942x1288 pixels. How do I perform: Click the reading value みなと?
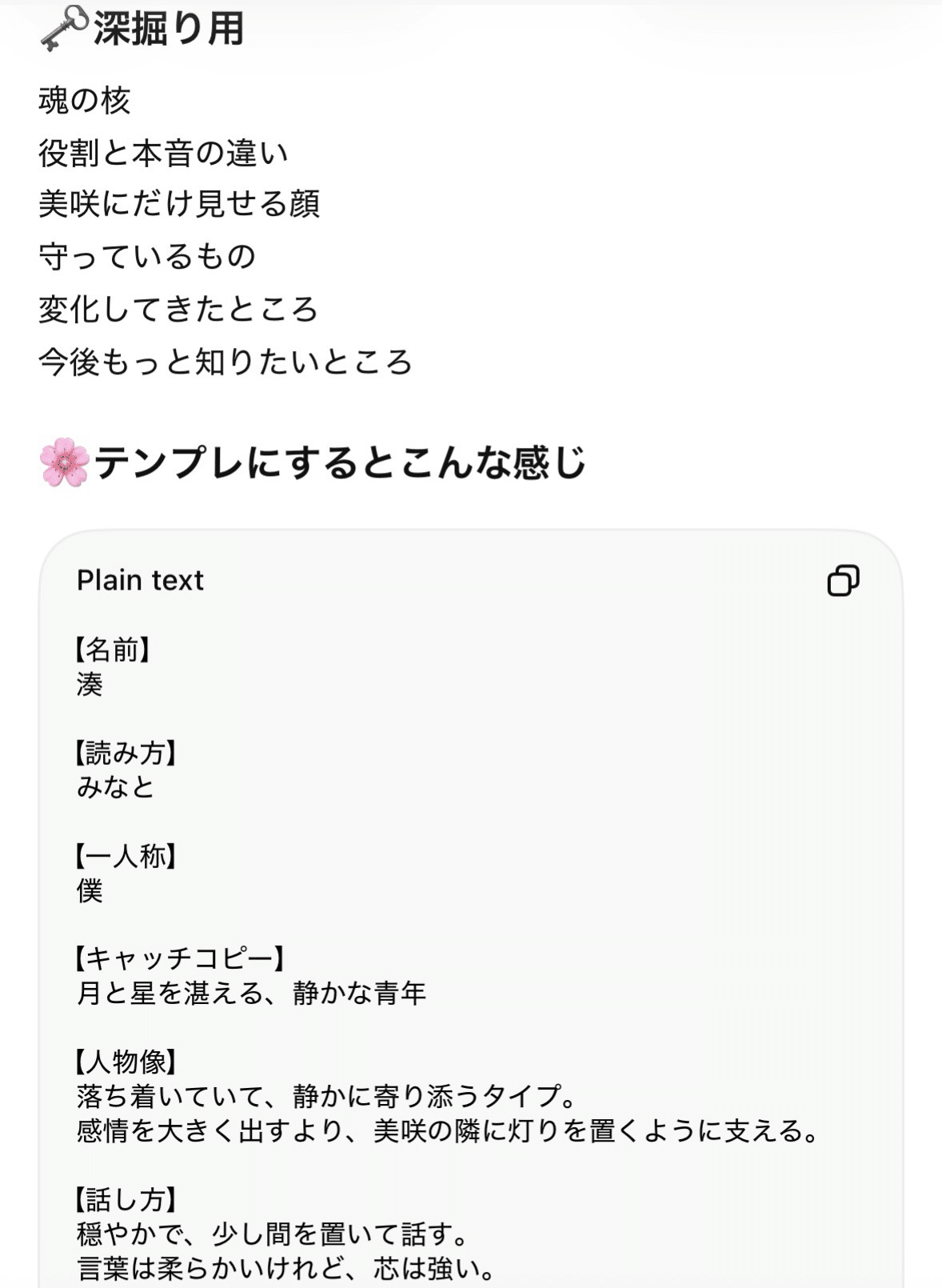[x=116, y=788]
